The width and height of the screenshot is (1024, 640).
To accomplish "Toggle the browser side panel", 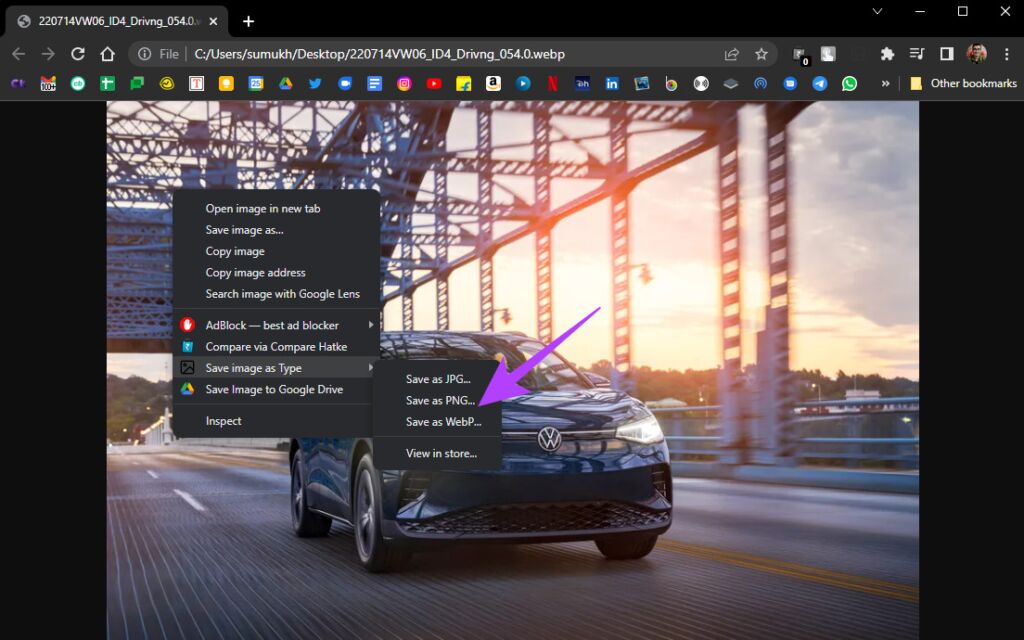I will pos(946,54).
